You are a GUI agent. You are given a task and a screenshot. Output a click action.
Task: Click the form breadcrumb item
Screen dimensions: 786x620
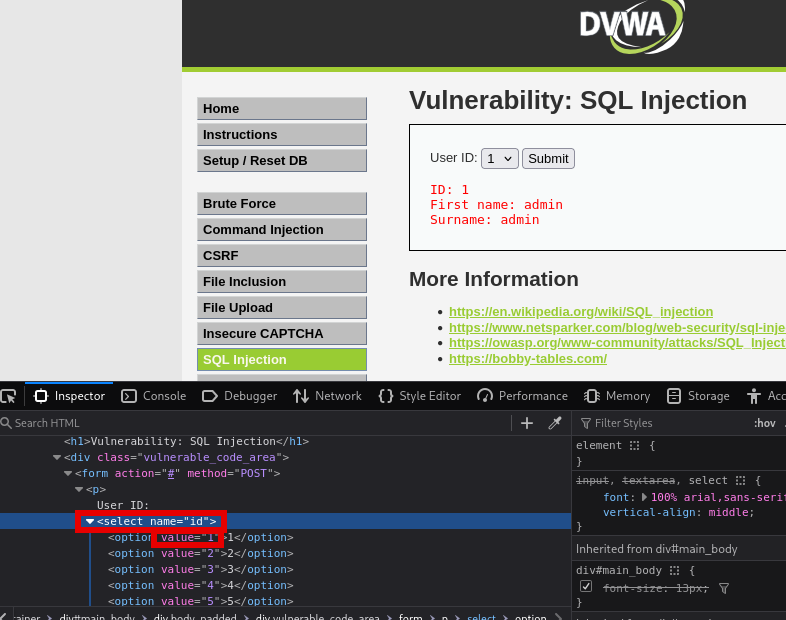point(410,616)
